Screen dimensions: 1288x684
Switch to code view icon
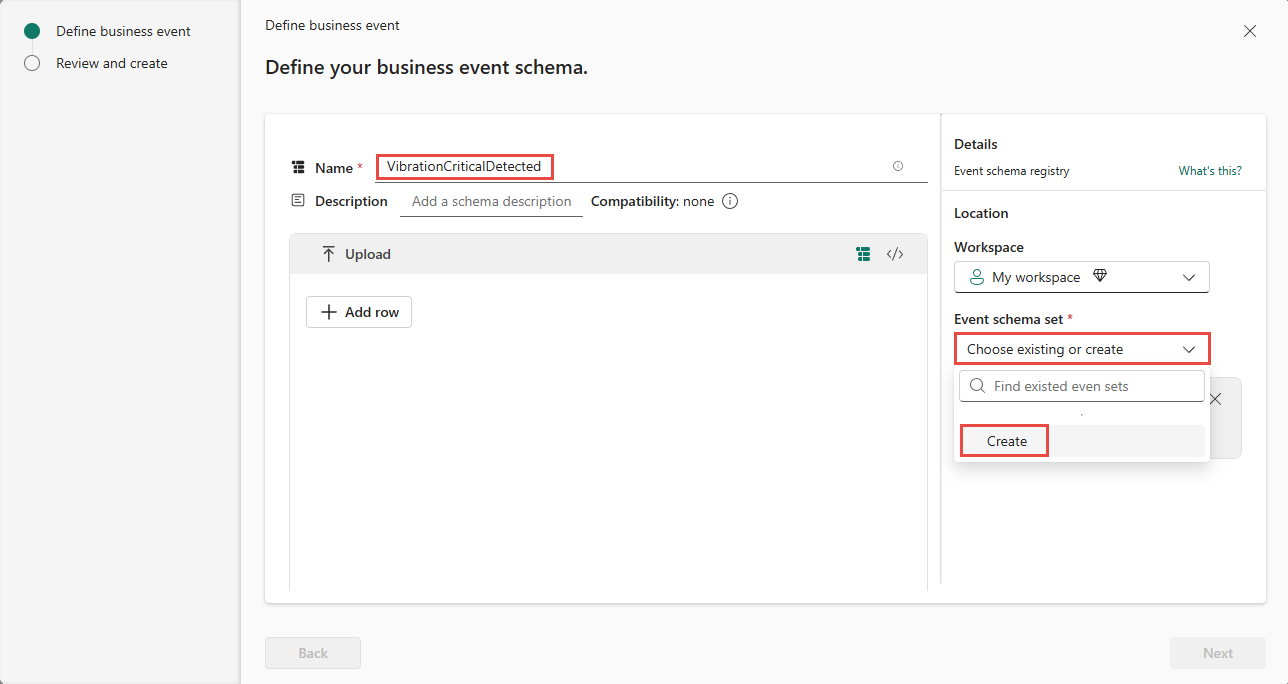click(895, 254)
